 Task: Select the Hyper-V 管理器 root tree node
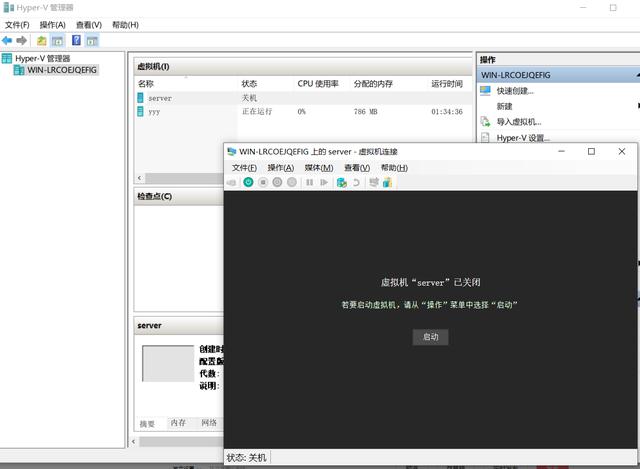click(42, 58)
